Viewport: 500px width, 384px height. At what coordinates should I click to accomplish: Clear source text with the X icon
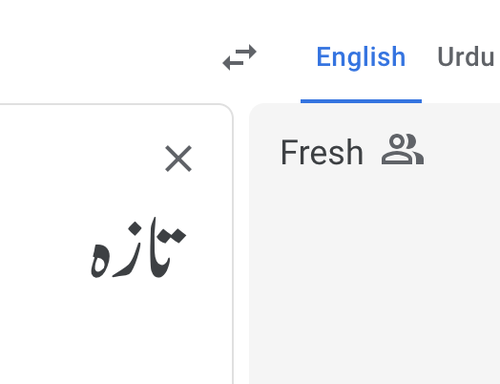(x=178, y=158)
